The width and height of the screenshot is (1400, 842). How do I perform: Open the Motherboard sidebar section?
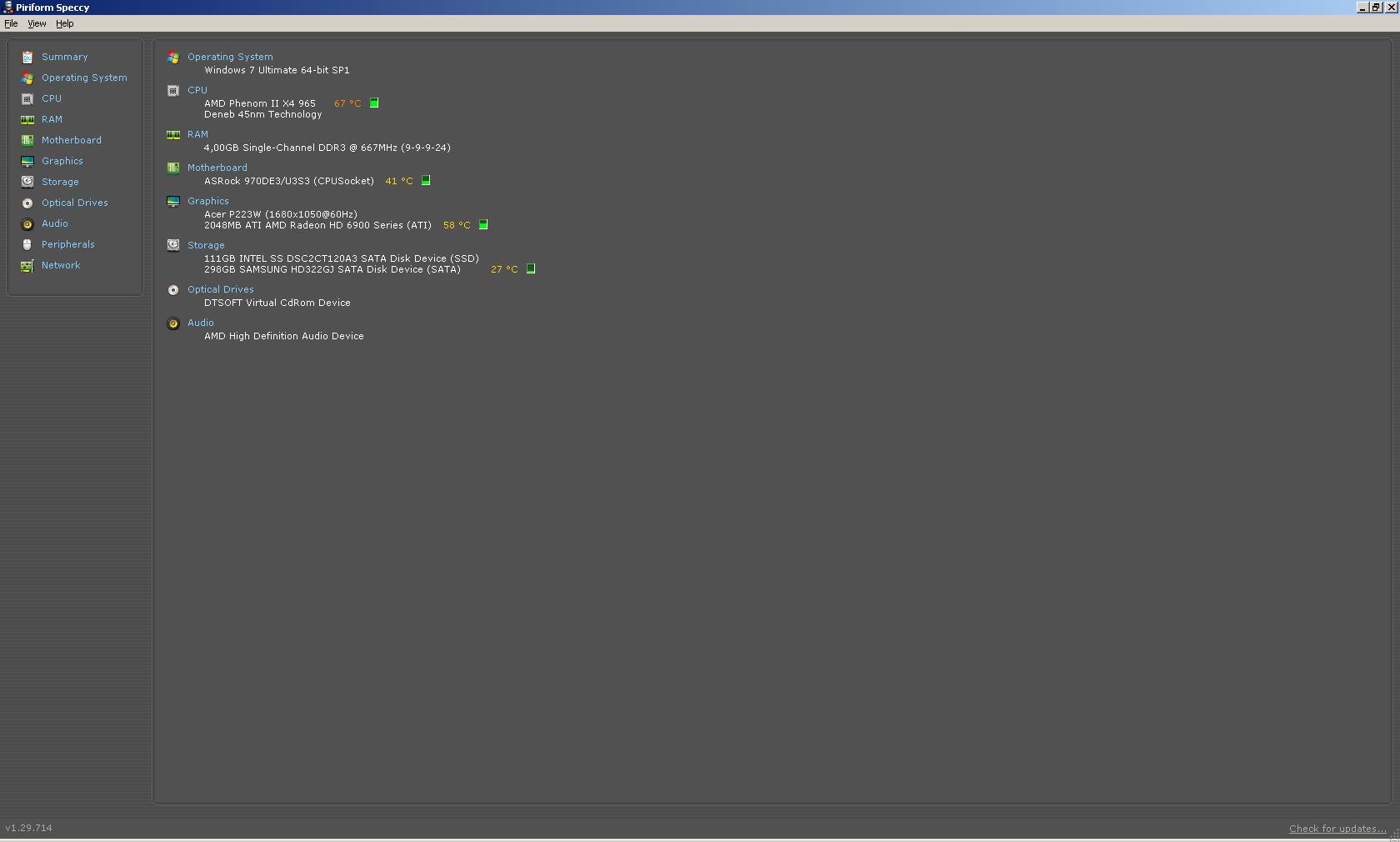coord(72,141)
